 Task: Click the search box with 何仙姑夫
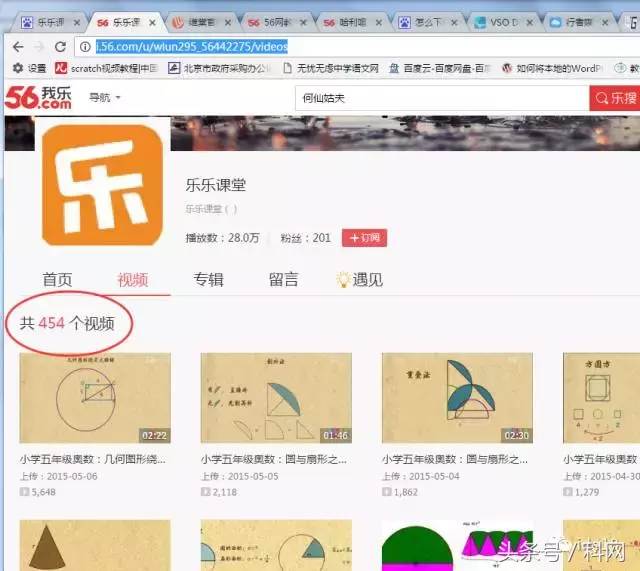tap(442, 98)
